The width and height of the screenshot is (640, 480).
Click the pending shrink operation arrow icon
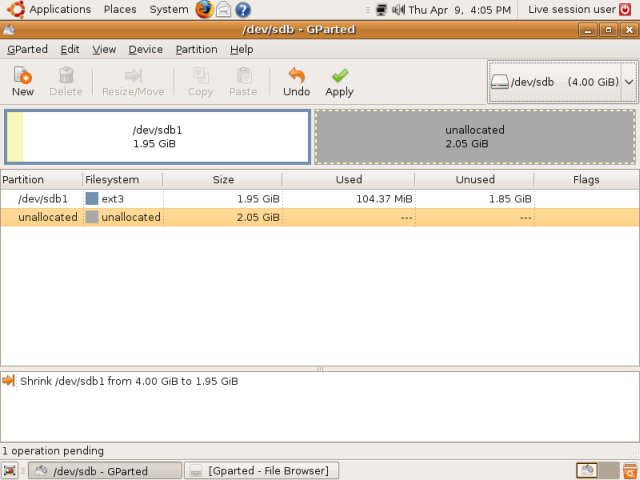pyautogui.click(x=8, y=380)
